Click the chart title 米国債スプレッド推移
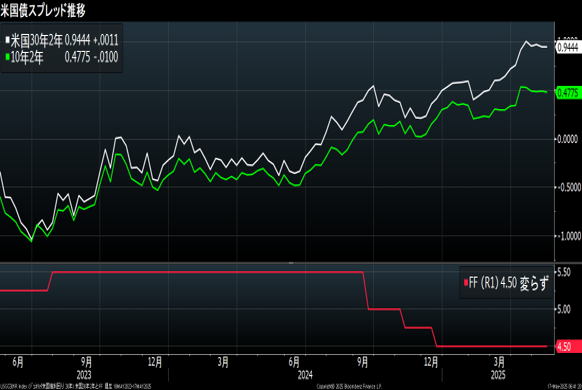This screenshot has width=582, height=390. click(x=43, y=11)
